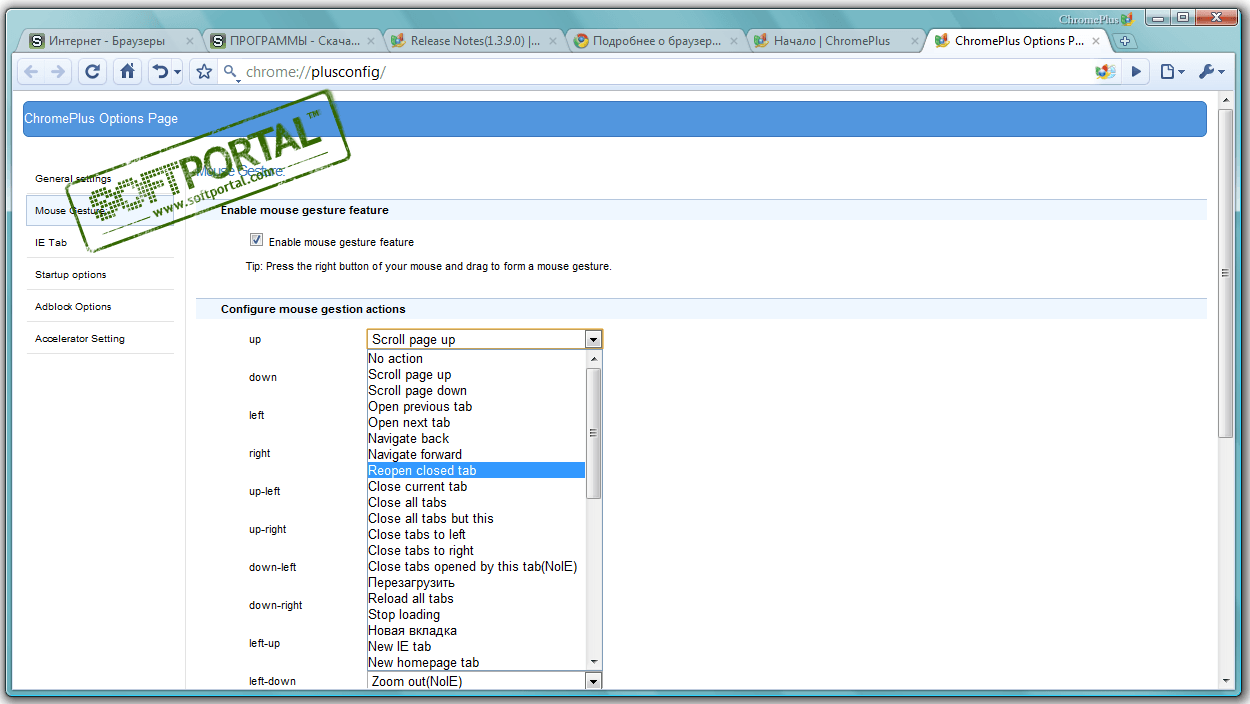Reload the page with refresh icon

point(93,72)
